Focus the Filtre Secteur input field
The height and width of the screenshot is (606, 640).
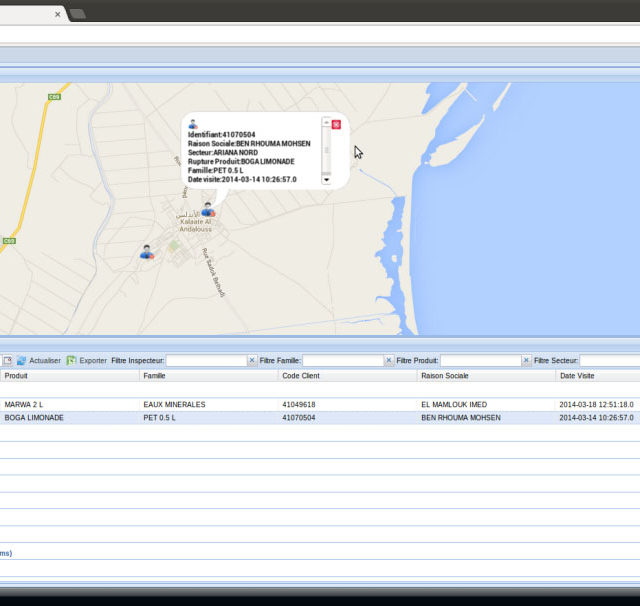point(609,360)
